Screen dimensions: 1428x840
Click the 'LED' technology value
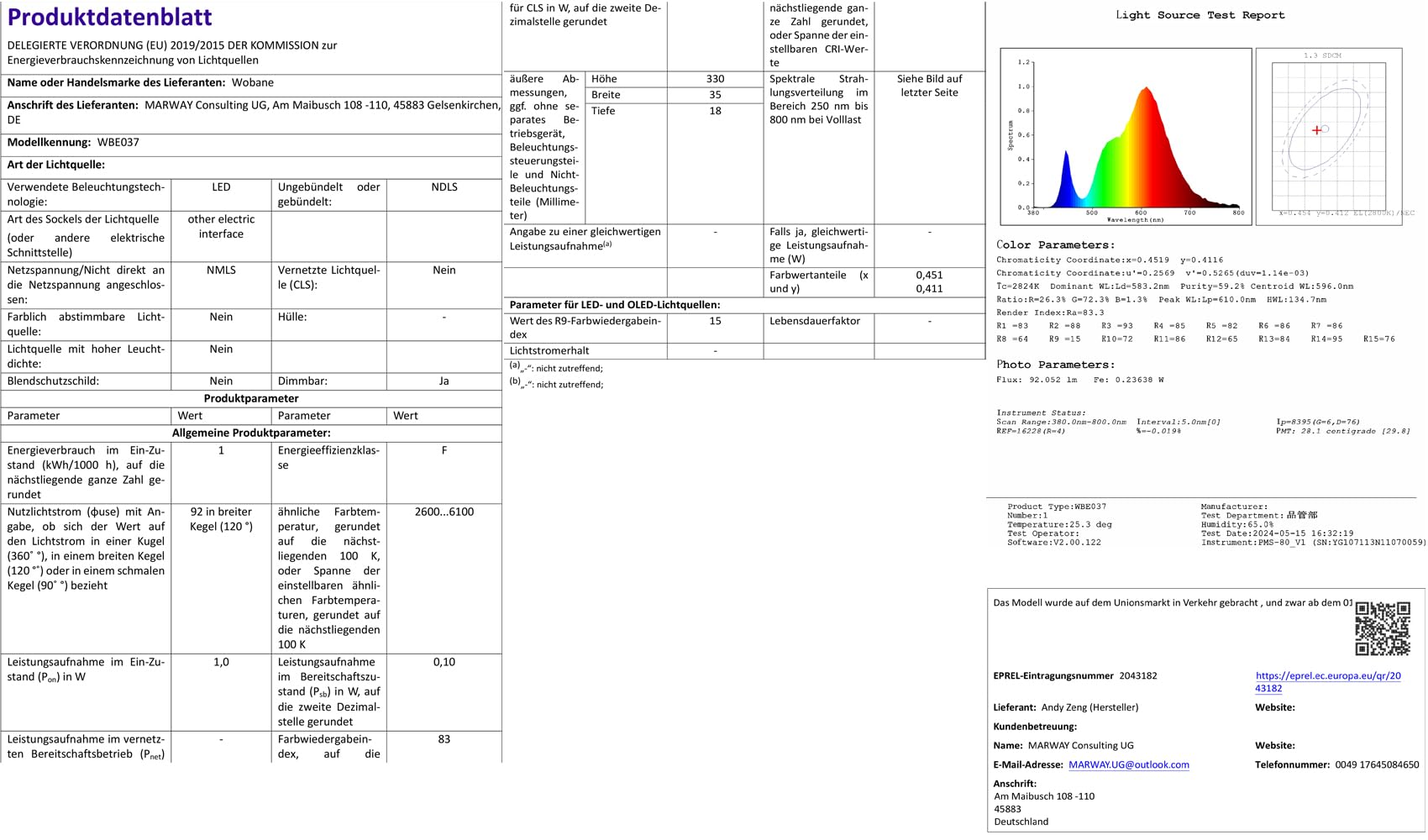click(221, 186)
